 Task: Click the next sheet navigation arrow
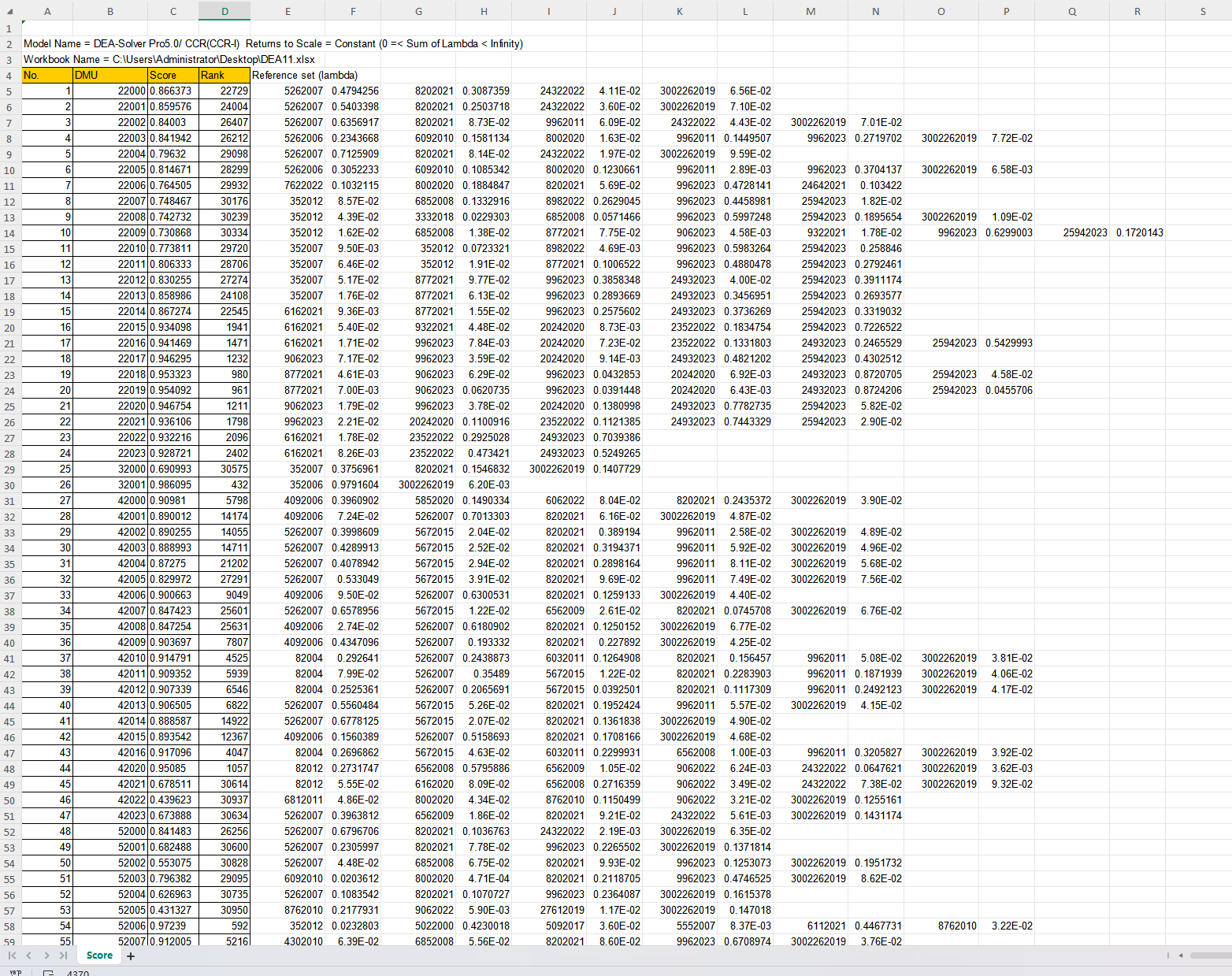[x=46, y=956]
